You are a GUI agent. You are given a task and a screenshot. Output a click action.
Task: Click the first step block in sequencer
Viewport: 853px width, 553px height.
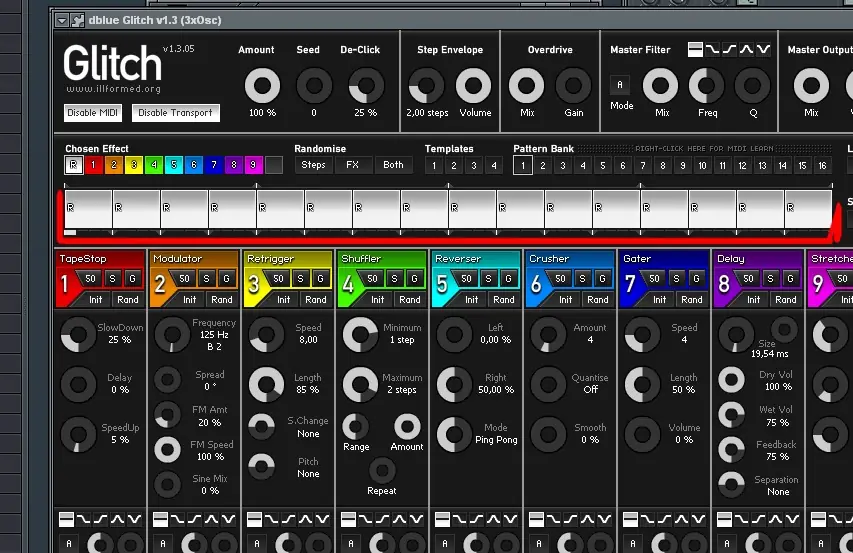[x=88, y=209]
